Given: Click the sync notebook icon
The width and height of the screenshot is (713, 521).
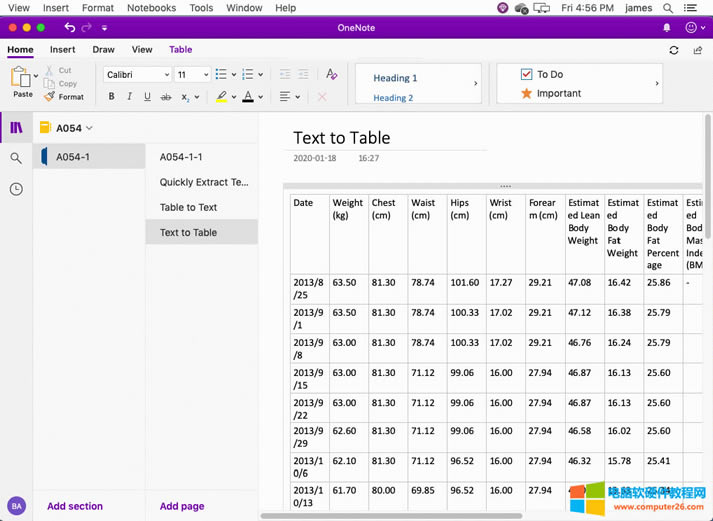Looking at the screenshot, I should click(x=673, y=50).
